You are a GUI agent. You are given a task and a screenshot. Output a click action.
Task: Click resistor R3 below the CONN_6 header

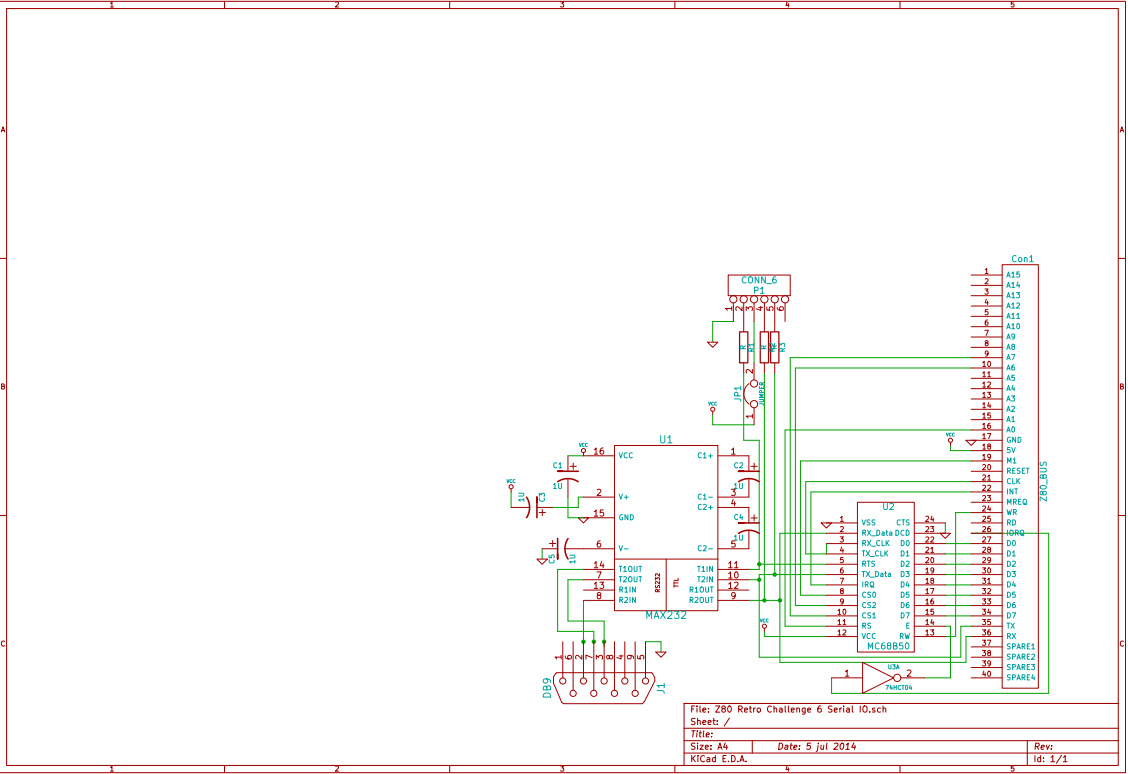[775, 345]
